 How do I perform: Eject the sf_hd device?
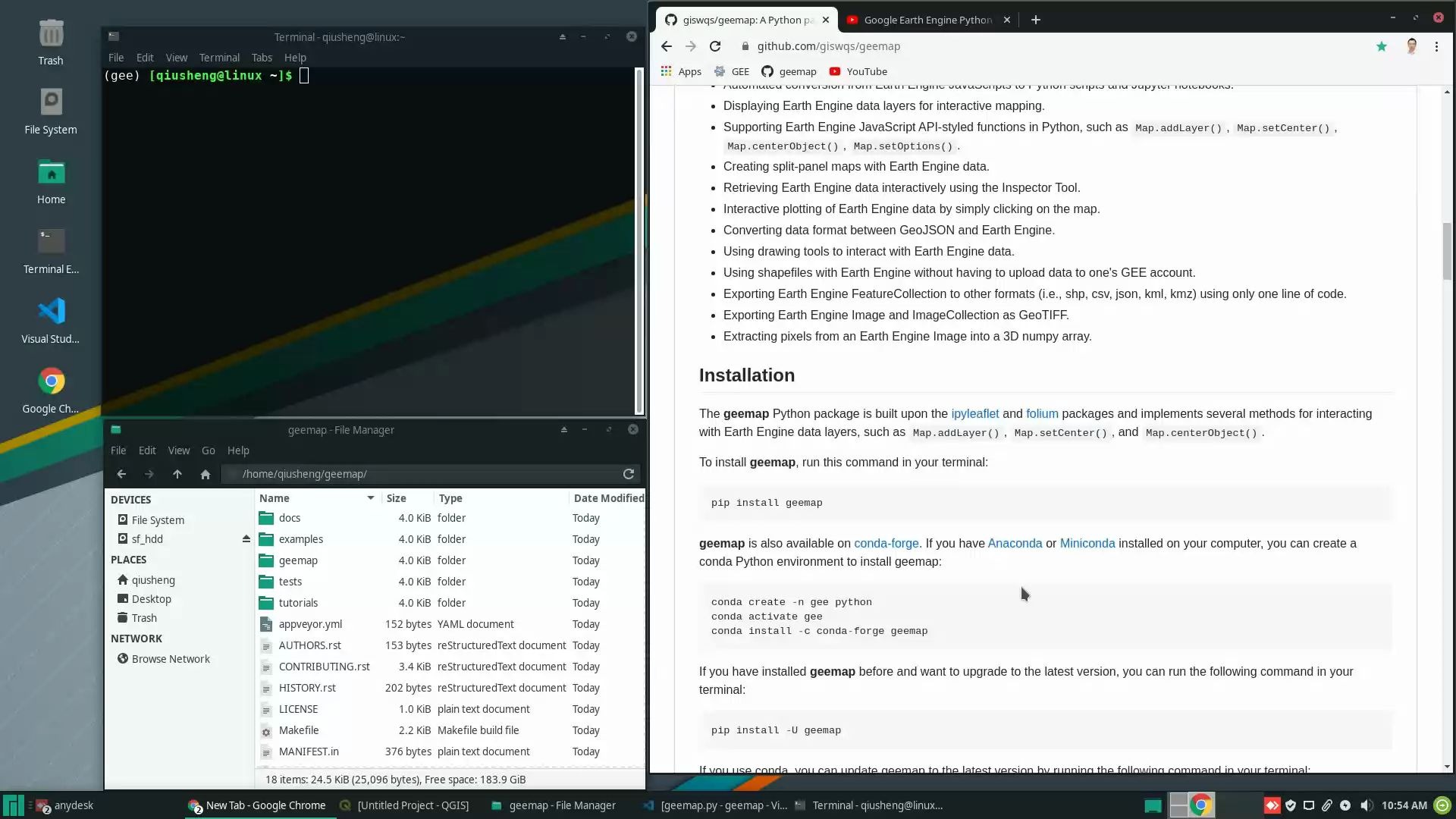coord(246,539)
